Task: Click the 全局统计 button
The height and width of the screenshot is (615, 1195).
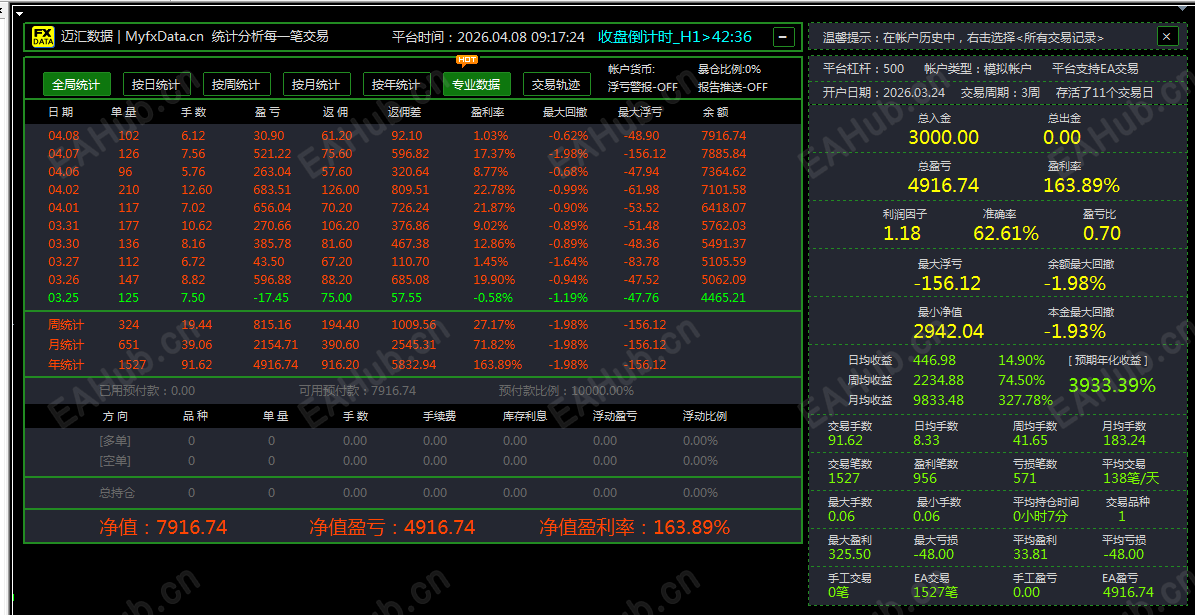Action: coord(76,84)
